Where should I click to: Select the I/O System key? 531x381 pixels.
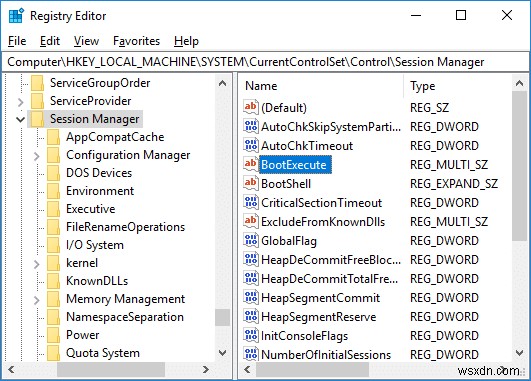[x=95, y=245]
